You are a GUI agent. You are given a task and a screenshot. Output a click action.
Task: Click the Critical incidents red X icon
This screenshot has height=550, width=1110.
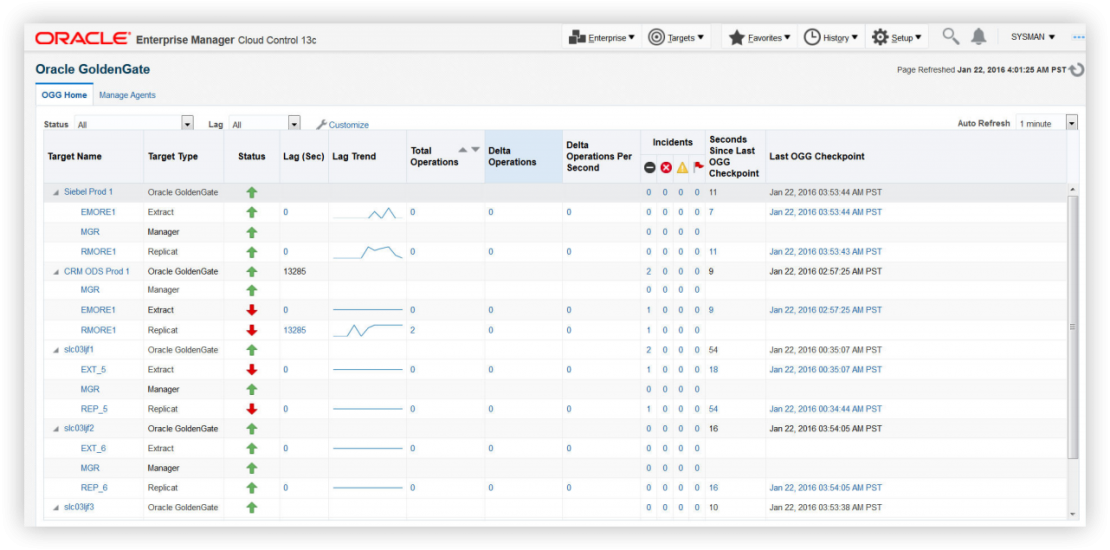point(666,167)
